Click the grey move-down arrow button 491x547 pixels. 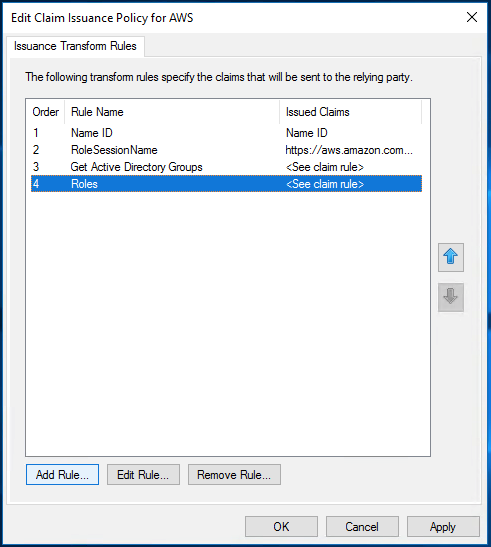[451, 297]
